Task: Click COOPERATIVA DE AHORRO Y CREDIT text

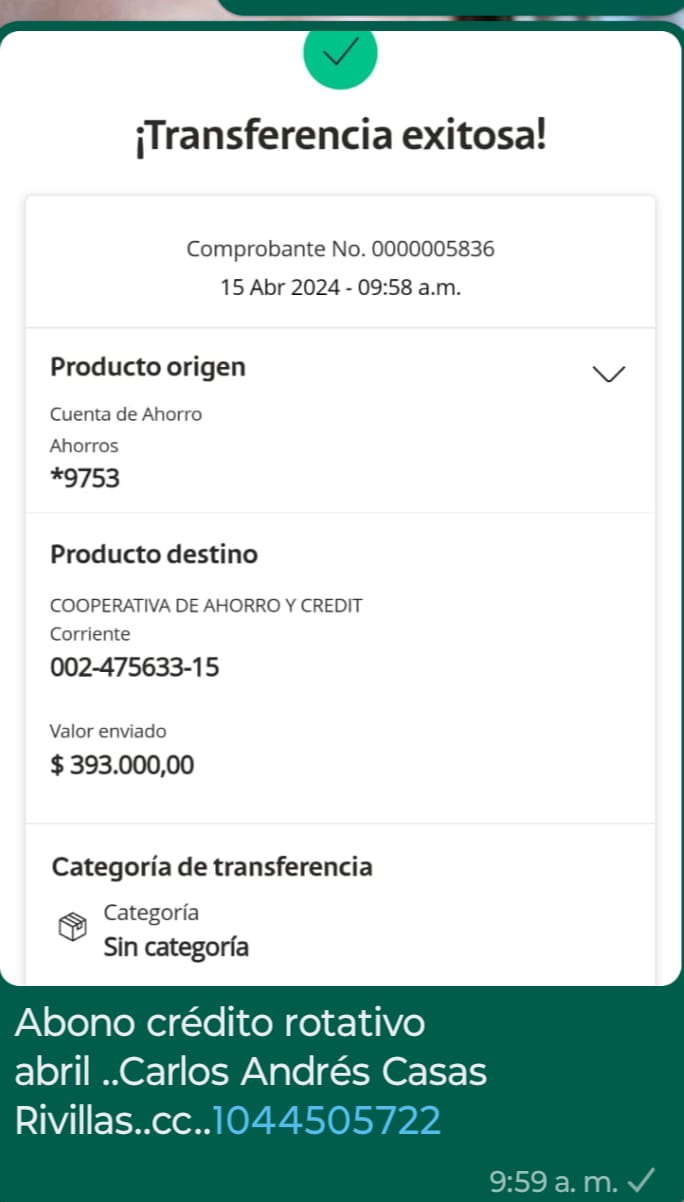Action: [206, 605]
